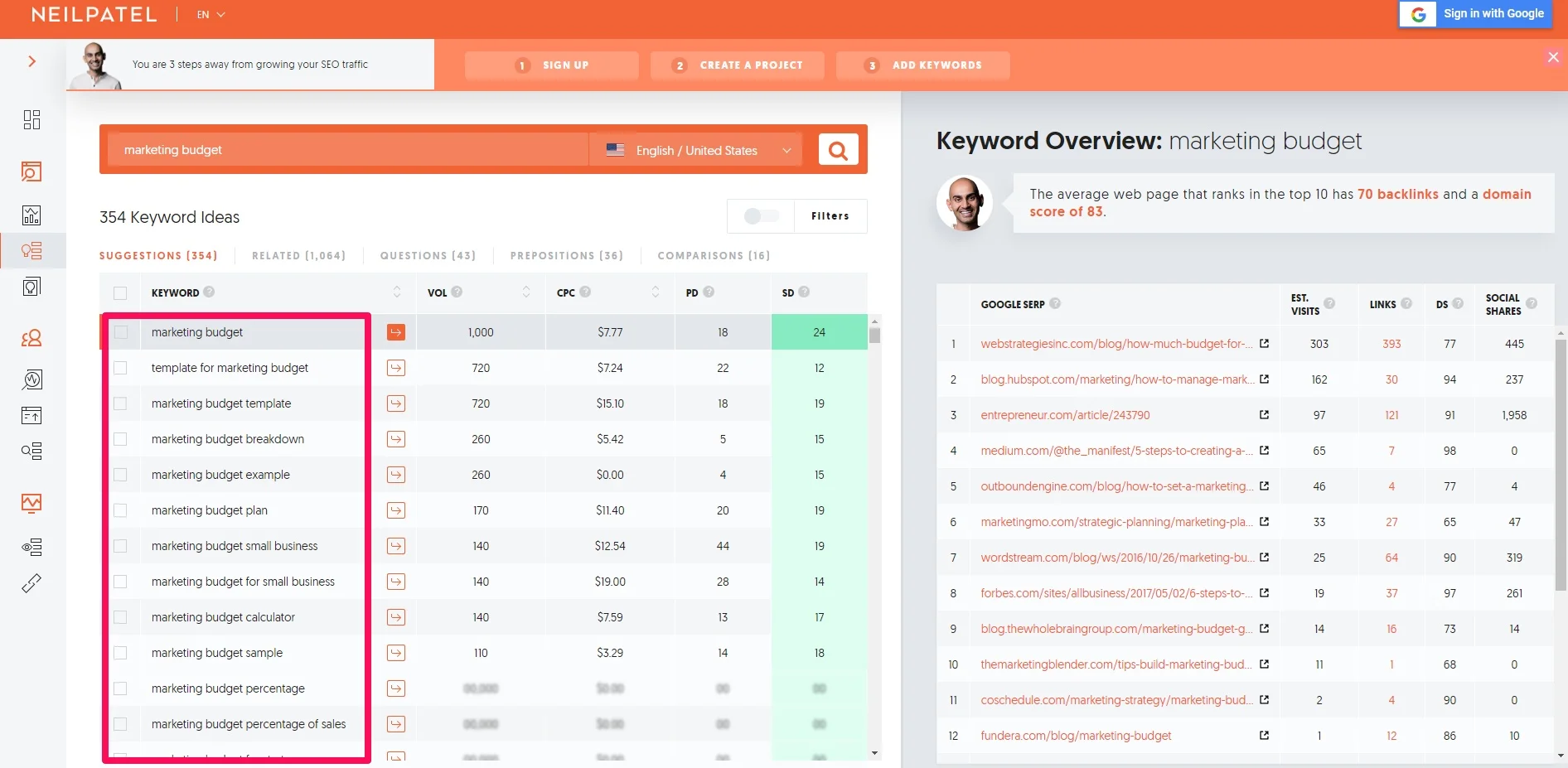The height and width of the screenshot is (768, 1568).
Task: Open the EN language dropdown
Action: tap(211, 15)
